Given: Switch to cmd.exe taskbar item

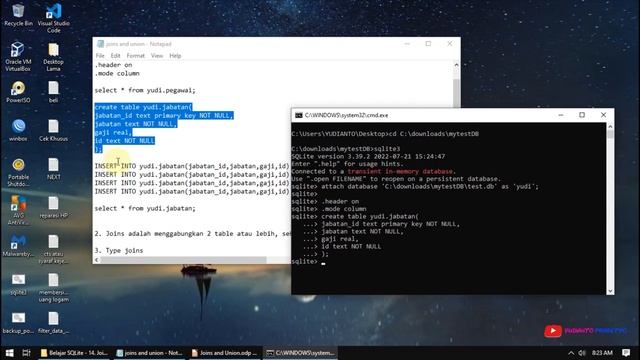Looking at the screenshot, I should [x=300, y=353].
